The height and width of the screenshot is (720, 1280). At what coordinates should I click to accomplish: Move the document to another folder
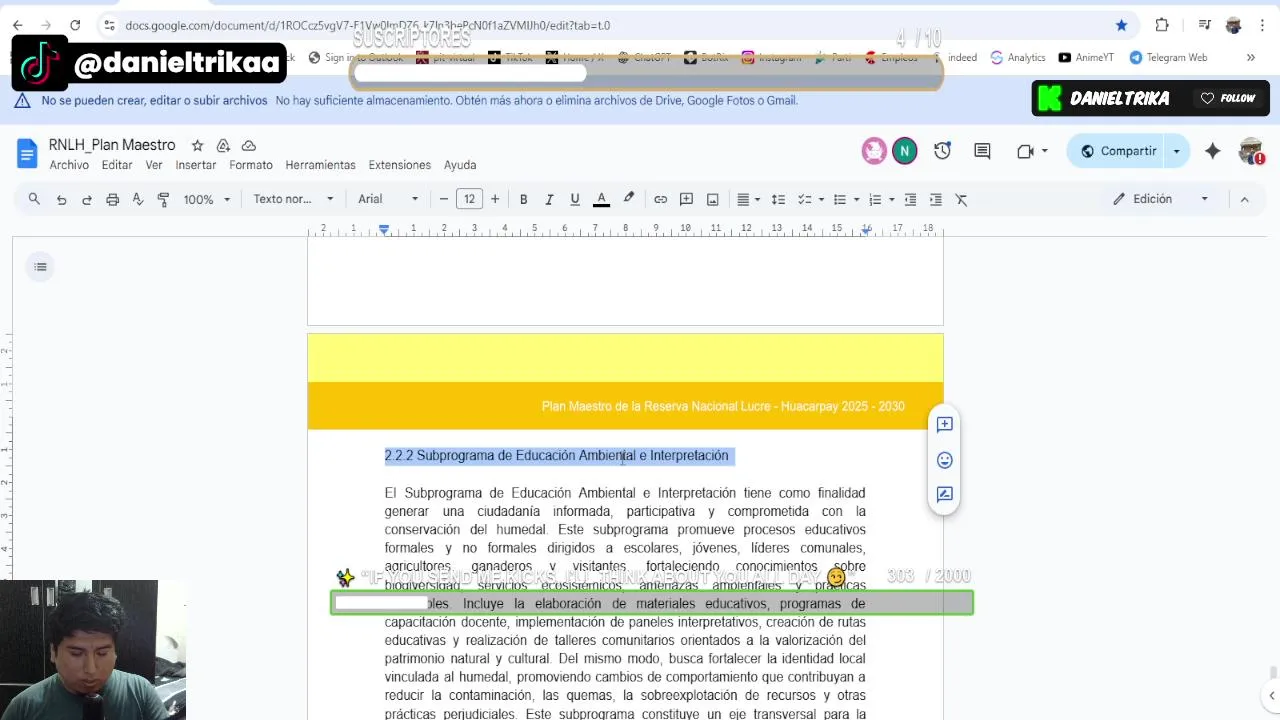click(223, 146)
